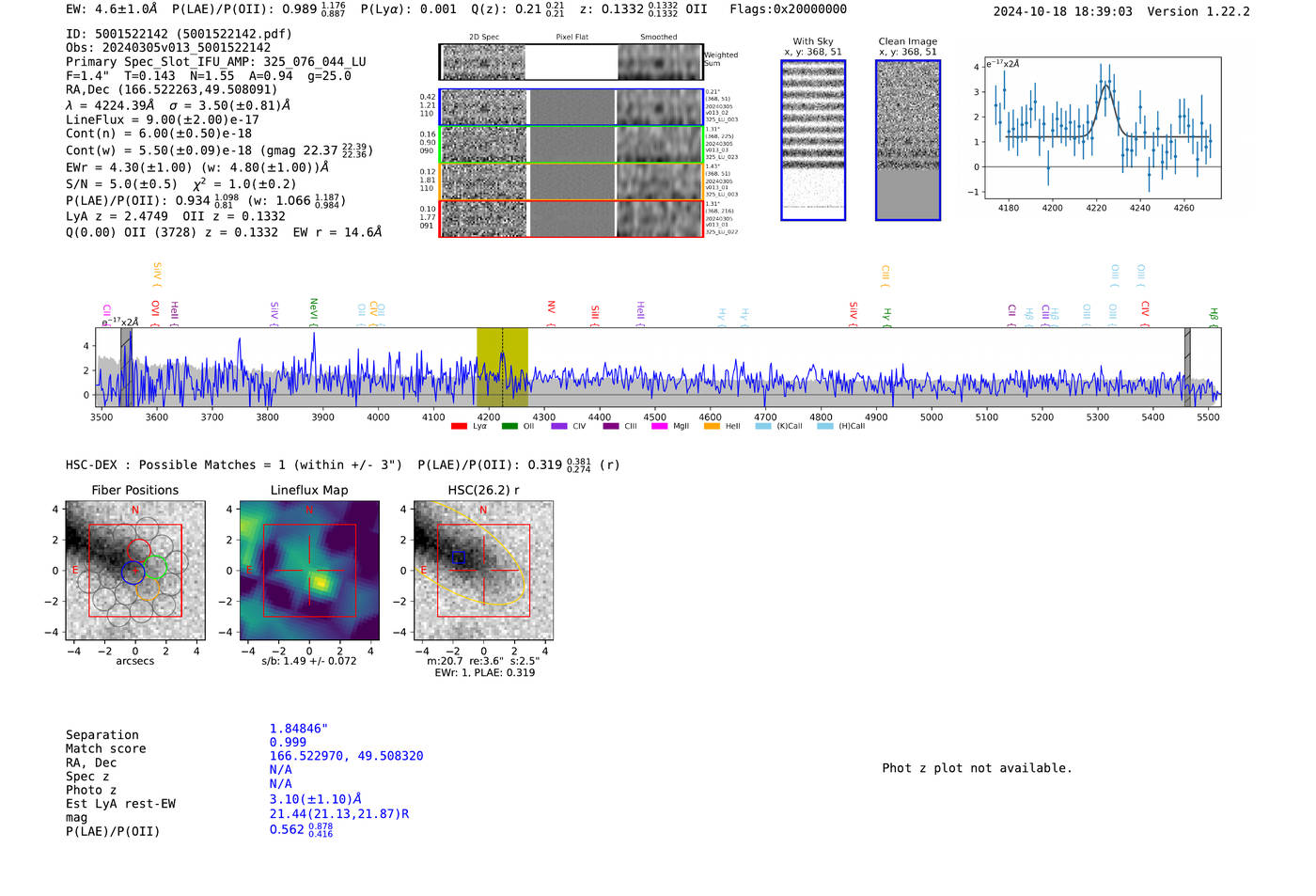Click the orange HeII legend swatch
Image resolution: width=1316 pixels, height=896 pixels.
(712, 427)
